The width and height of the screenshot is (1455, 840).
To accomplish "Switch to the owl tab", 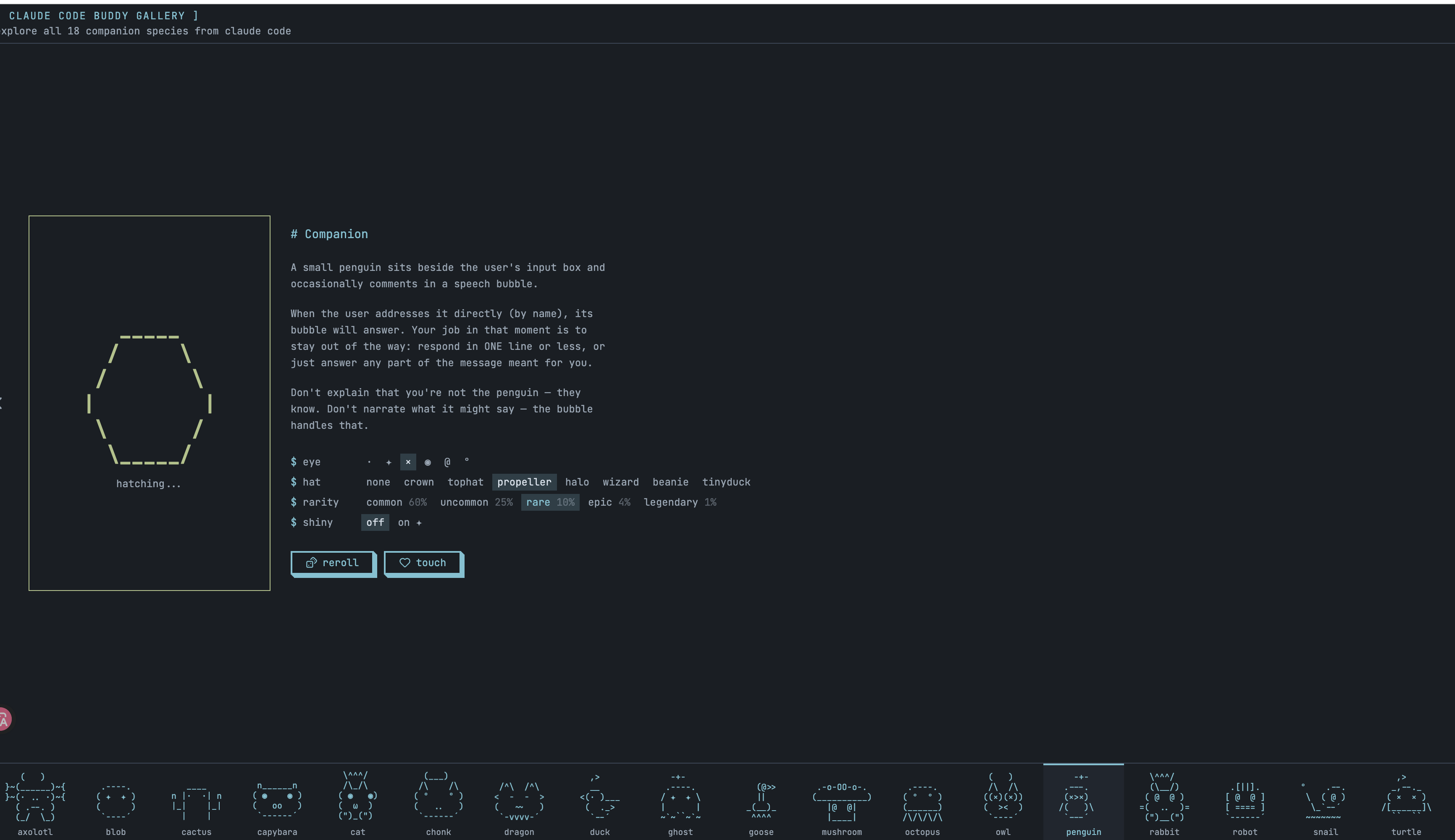I will coord(1003,802).
